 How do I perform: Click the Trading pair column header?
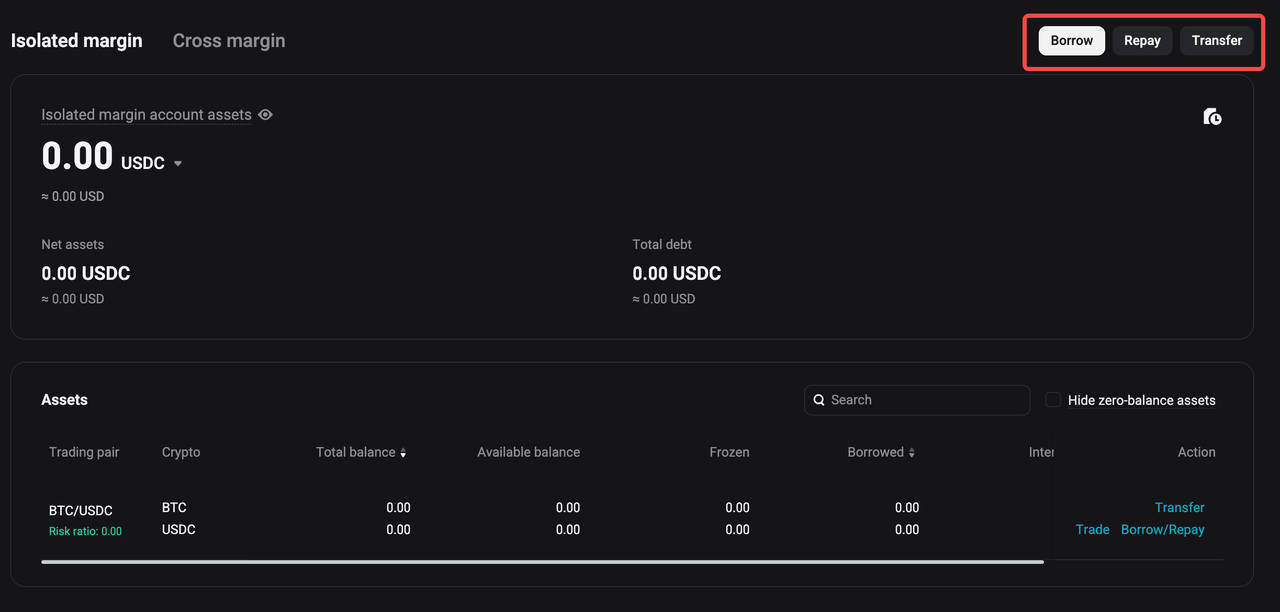coord(84,453)
